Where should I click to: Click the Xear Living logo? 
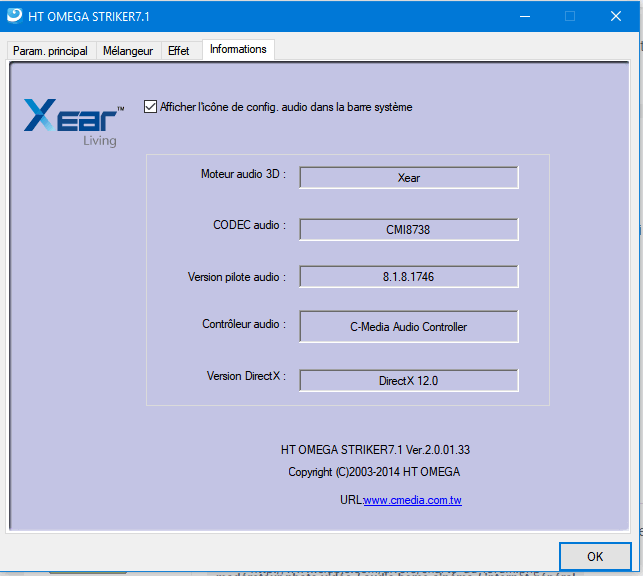pos(74,122)
